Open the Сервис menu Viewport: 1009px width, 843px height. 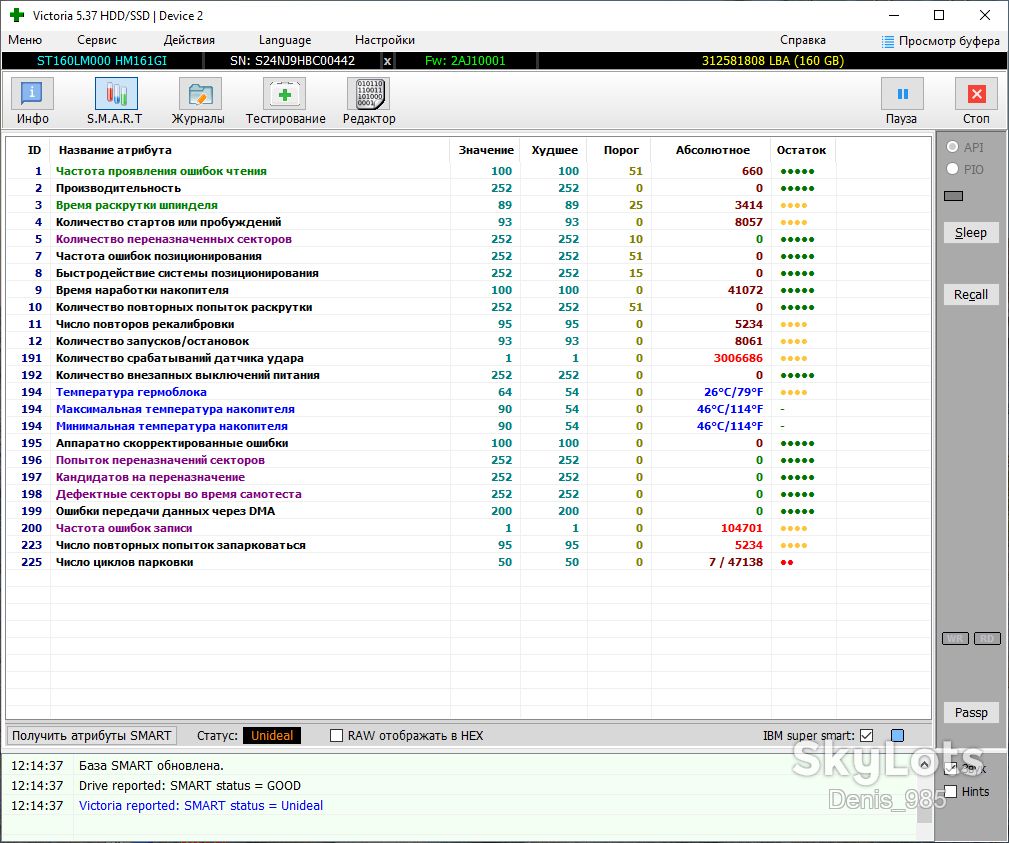tap(97, 40)
